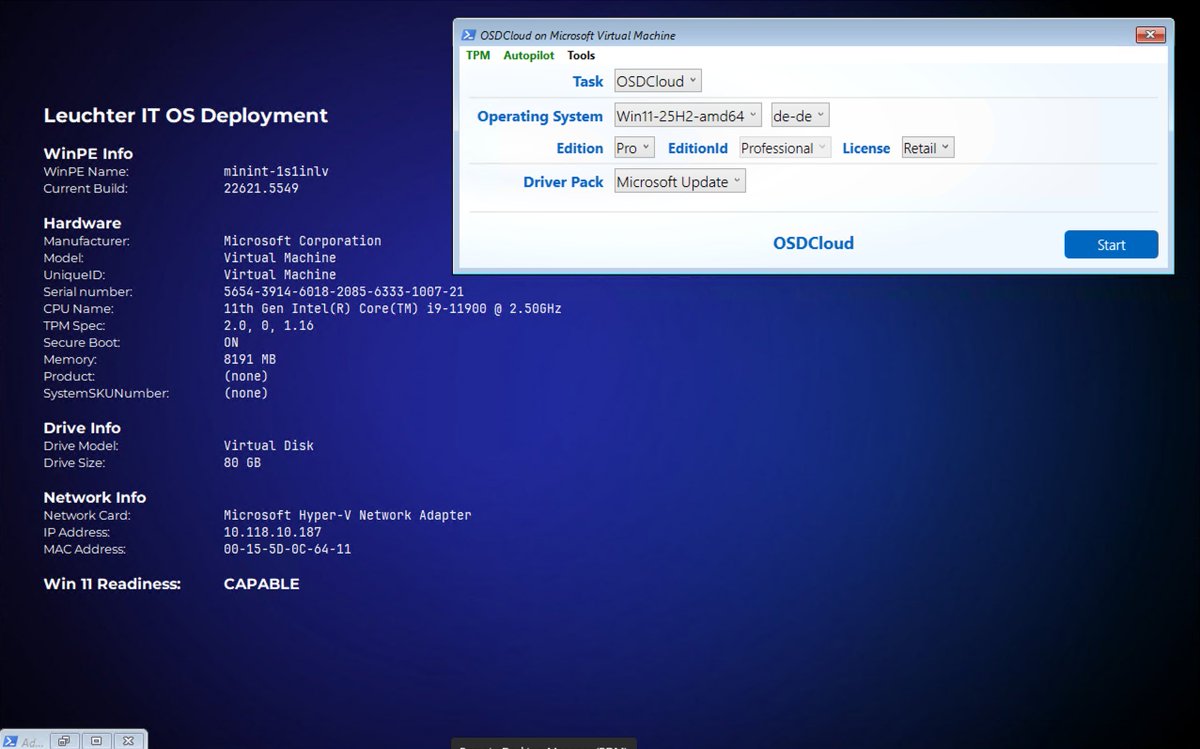1200x749 pixels.
Task: Click the Drive Model value Virtual Disk
Action: pyautogui.click(x=268, y=446)
